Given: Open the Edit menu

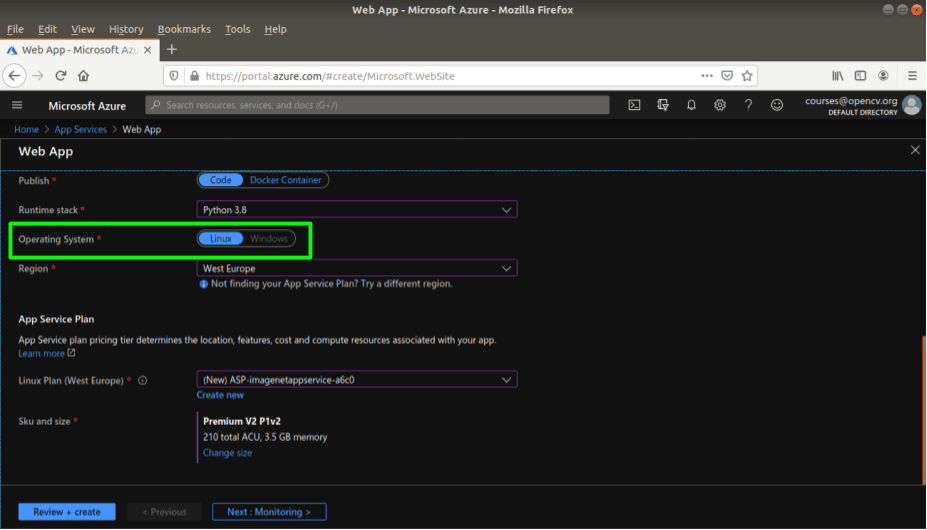Looking at the screenshot, I should [47, 29].
